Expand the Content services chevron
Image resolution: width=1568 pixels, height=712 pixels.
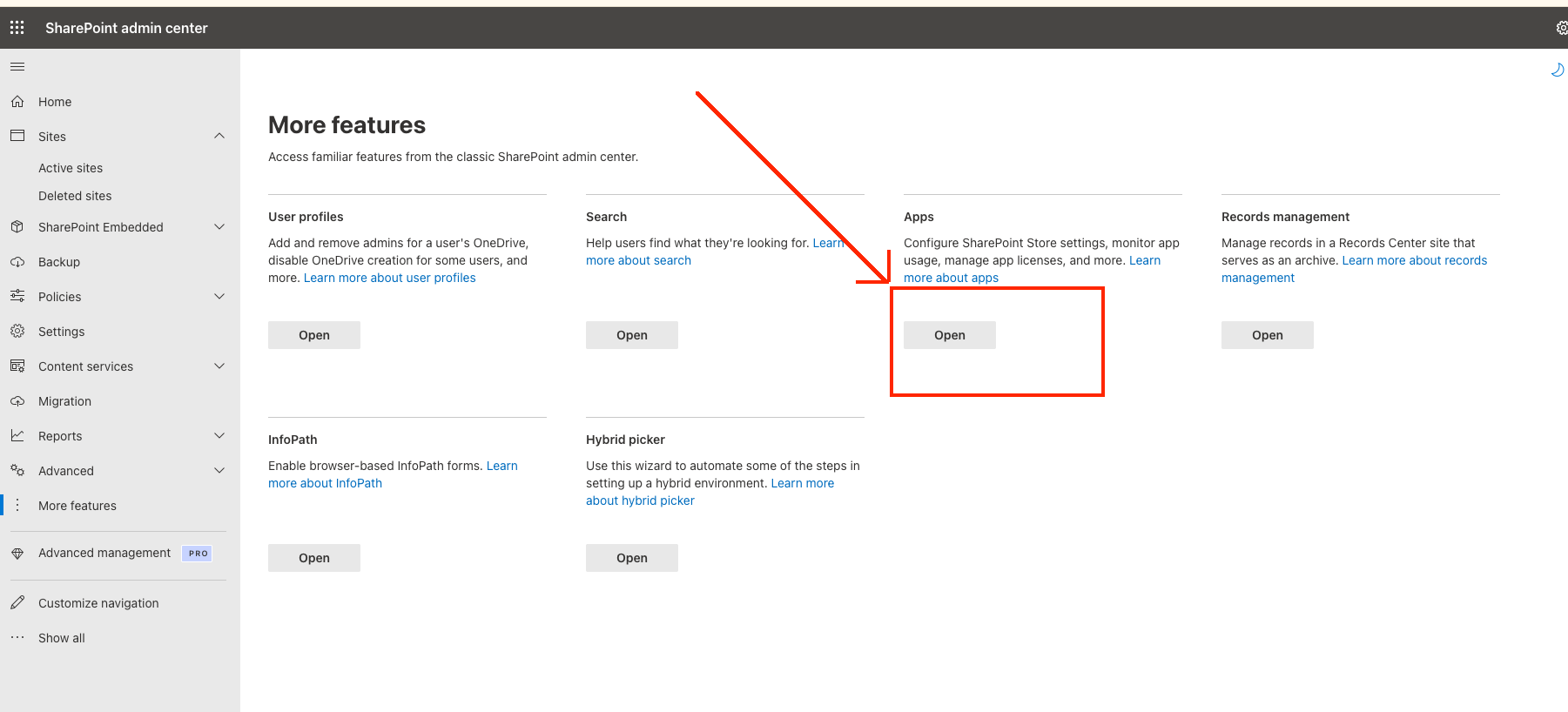click(219, 366)
